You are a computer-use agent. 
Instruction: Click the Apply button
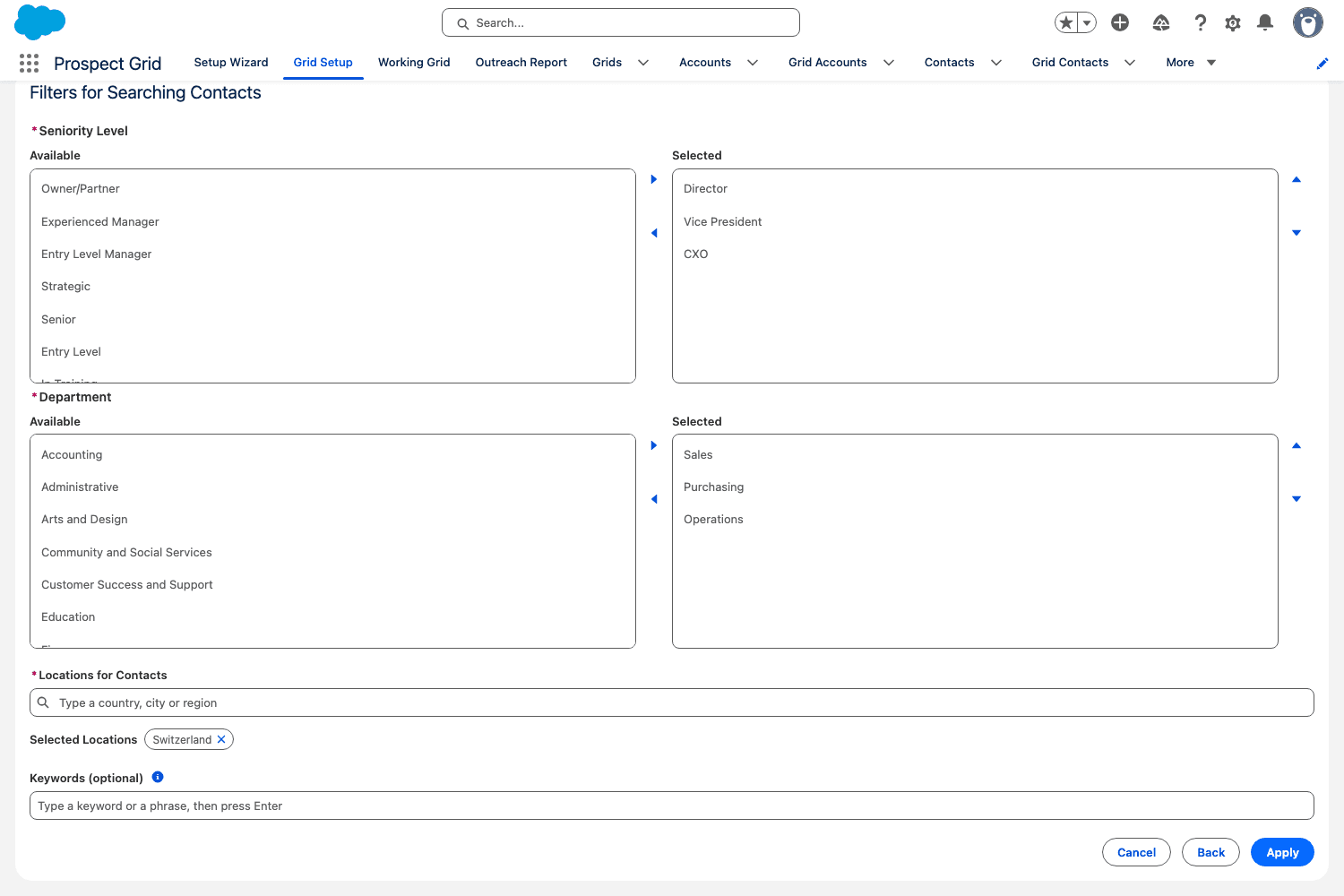[1282, 852]
